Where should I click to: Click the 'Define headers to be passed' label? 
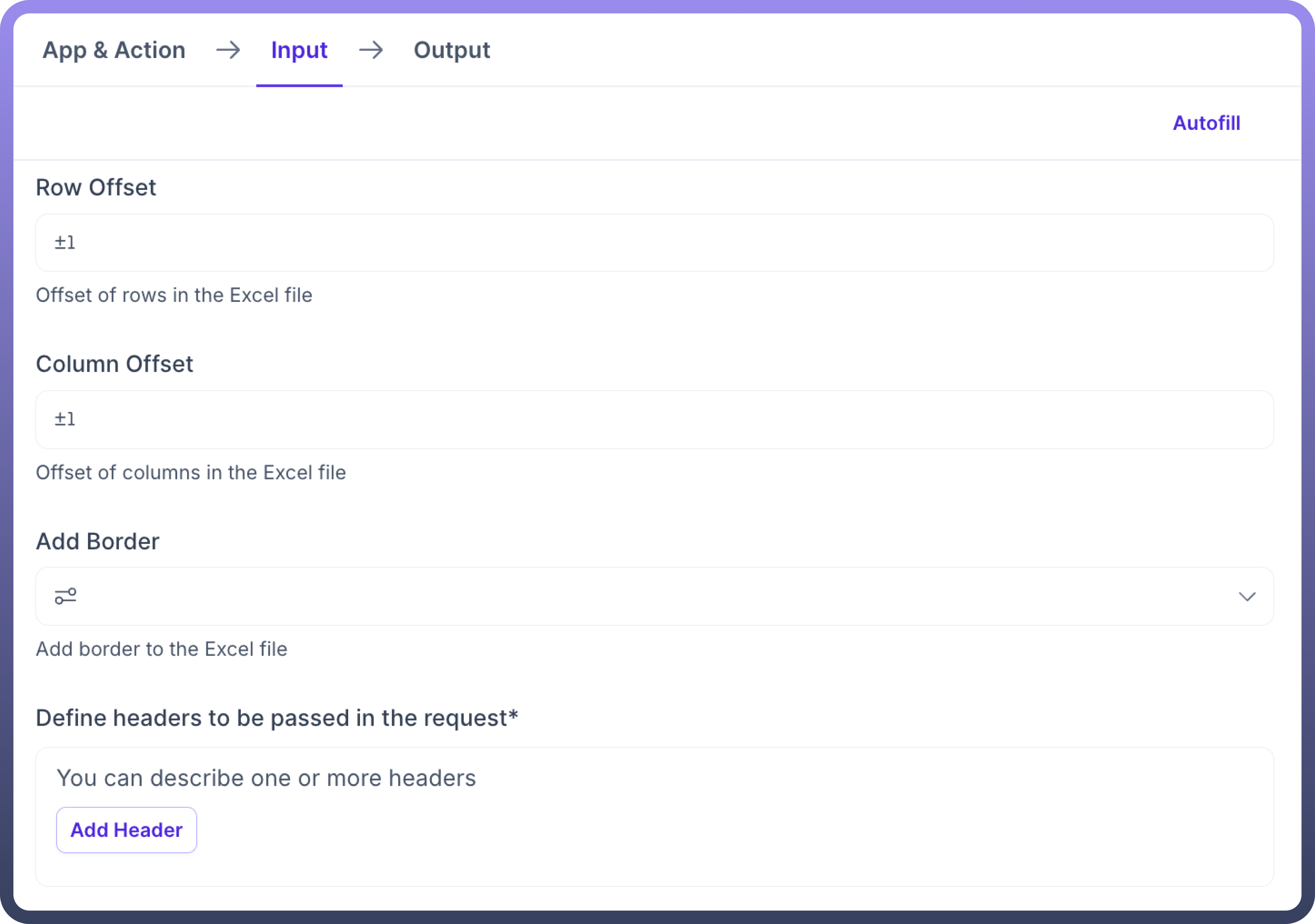tap(277, 718)
